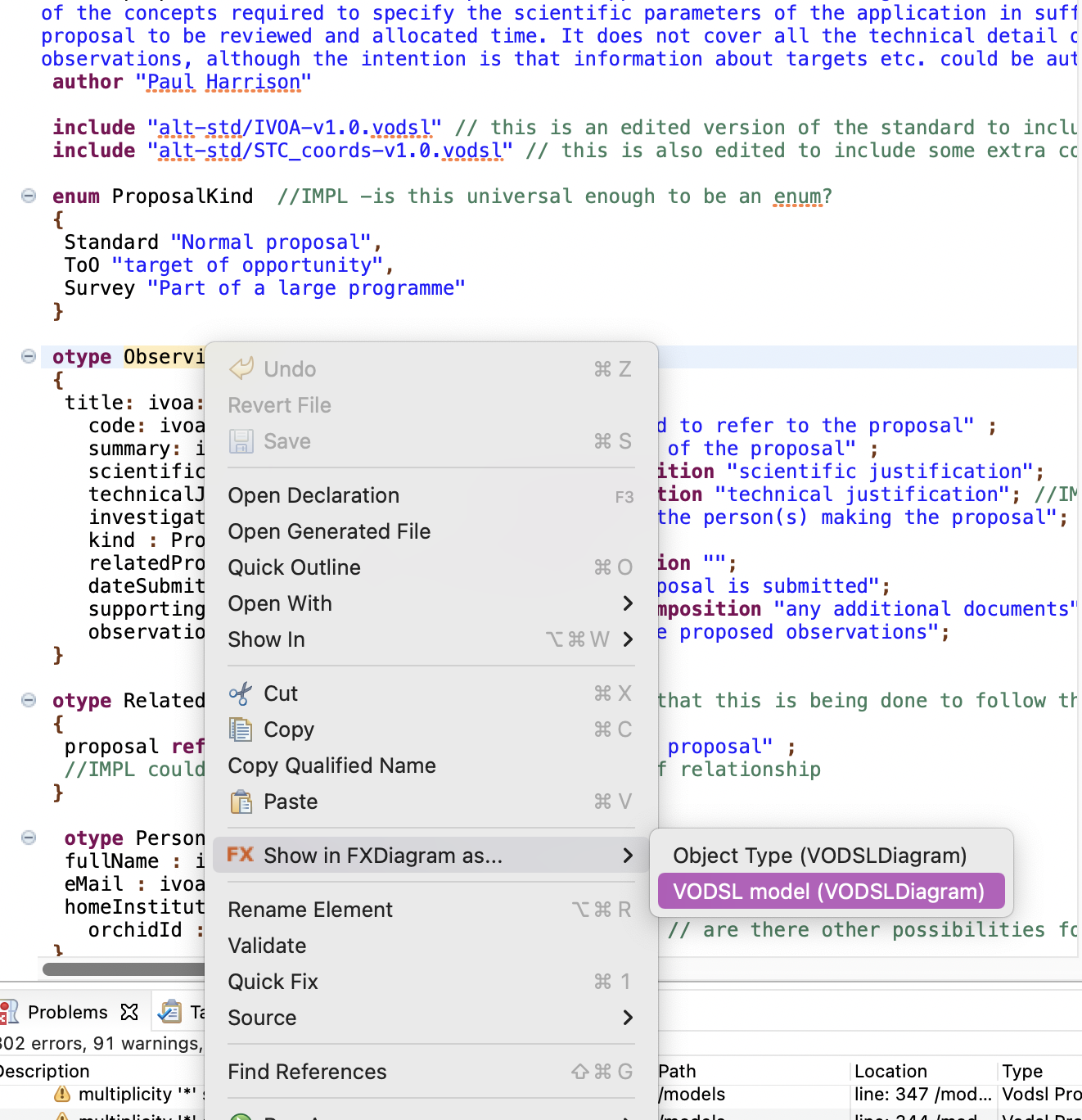The image size is (1082, 1120).
Task: Click the ProposalKind enum name
Action: click(183, 196)
